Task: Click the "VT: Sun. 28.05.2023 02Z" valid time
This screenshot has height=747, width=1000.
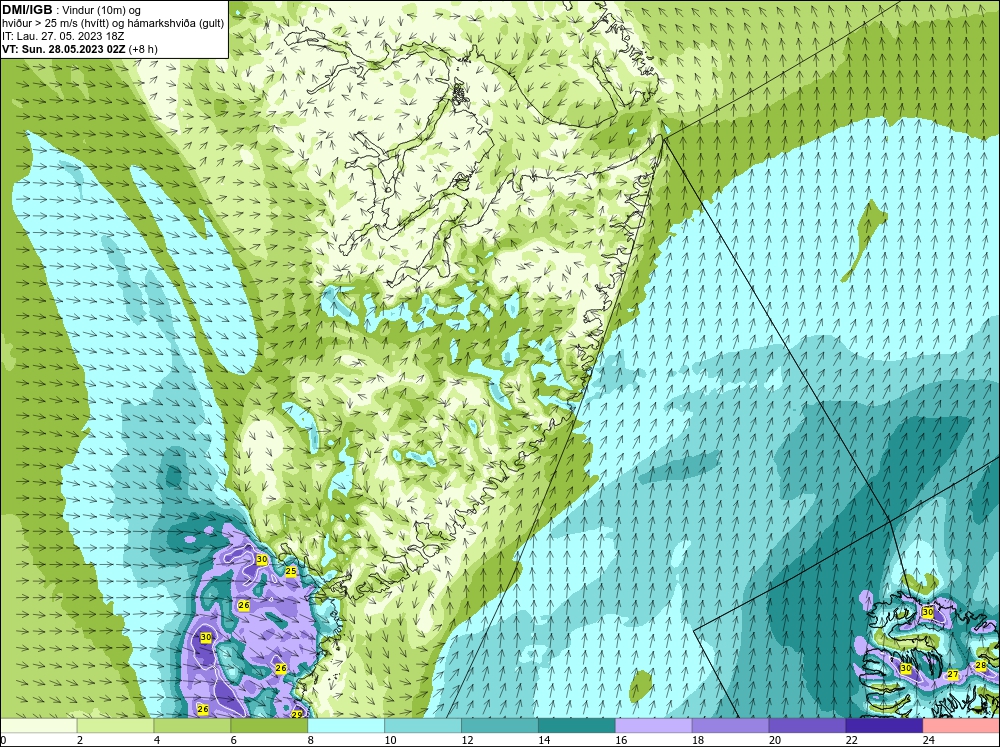Action: point(64,48)
